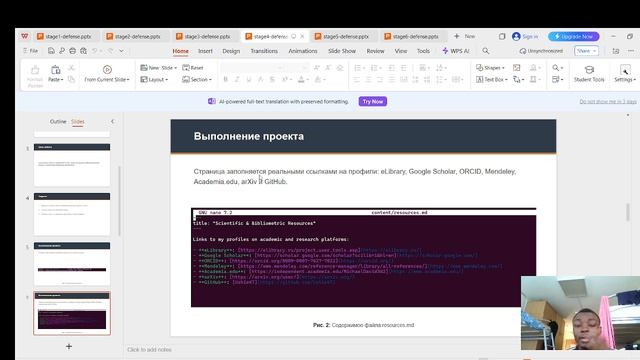Switch to the Insert ribbon tab
The width and height of the screenshot is (640, 360).
[205, 51]
